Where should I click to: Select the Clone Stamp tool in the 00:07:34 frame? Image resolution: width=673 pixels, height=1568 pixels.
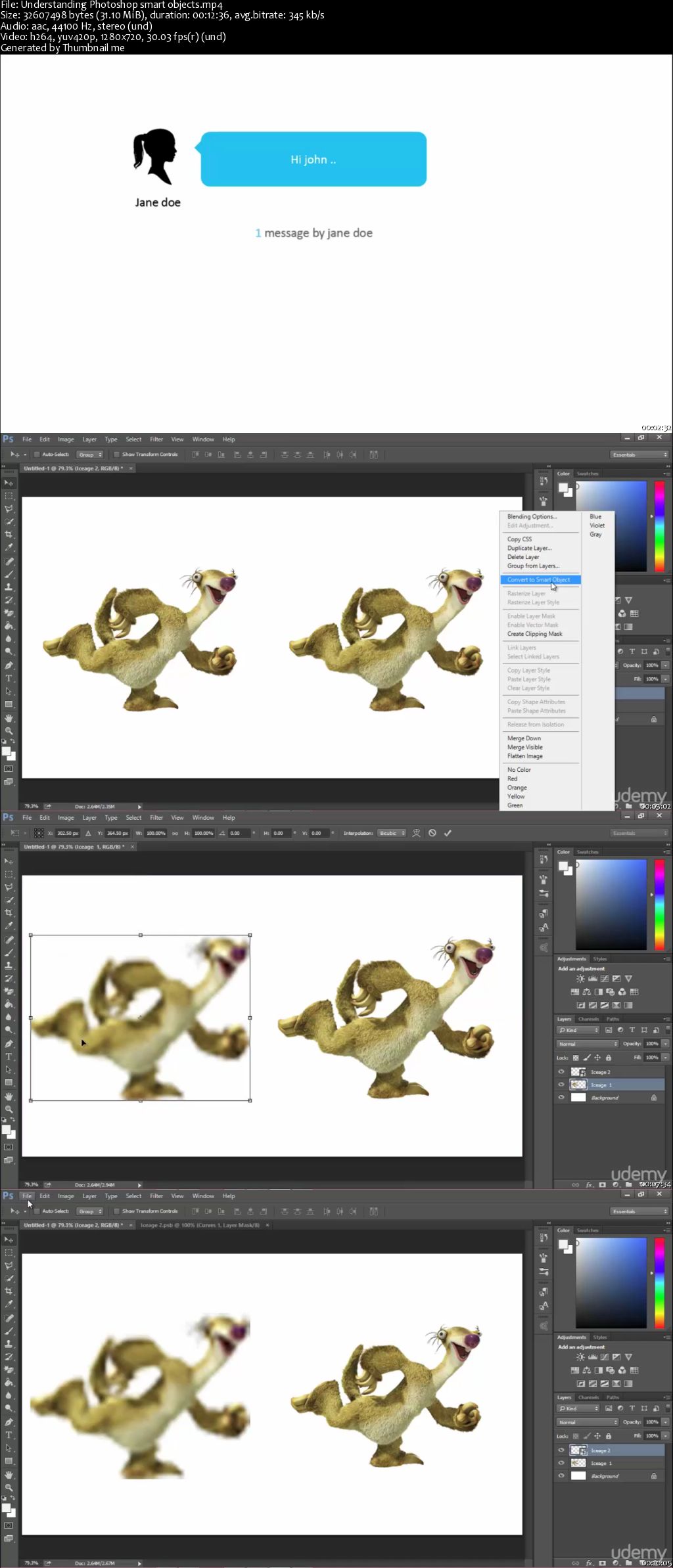coord(9,966)
